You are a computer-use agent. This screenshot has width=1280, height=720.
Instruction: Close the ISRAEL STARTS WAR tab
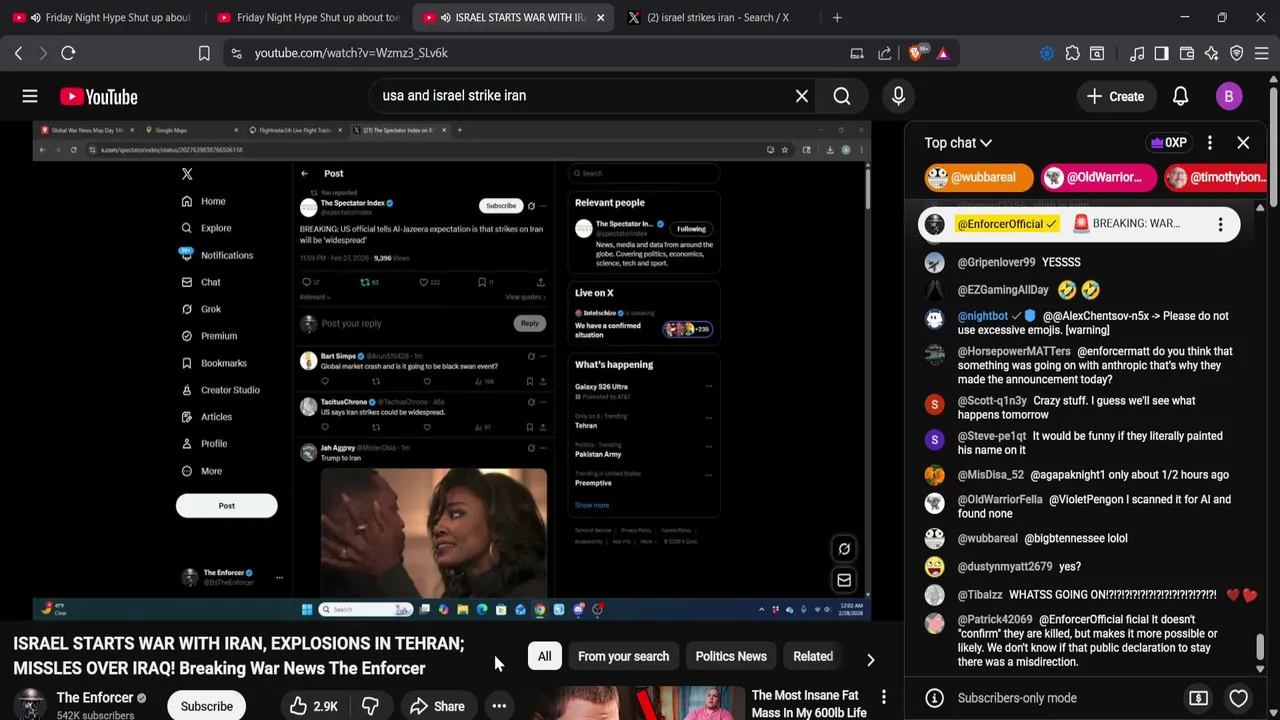click(601, 17)
